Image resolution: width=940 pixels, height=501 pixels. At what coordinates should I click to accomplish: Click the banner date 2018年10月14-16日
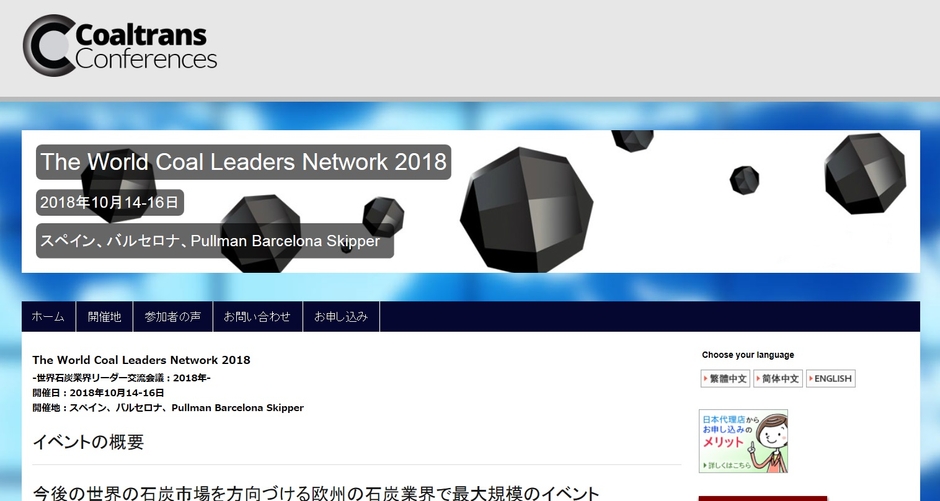(110, 203)
